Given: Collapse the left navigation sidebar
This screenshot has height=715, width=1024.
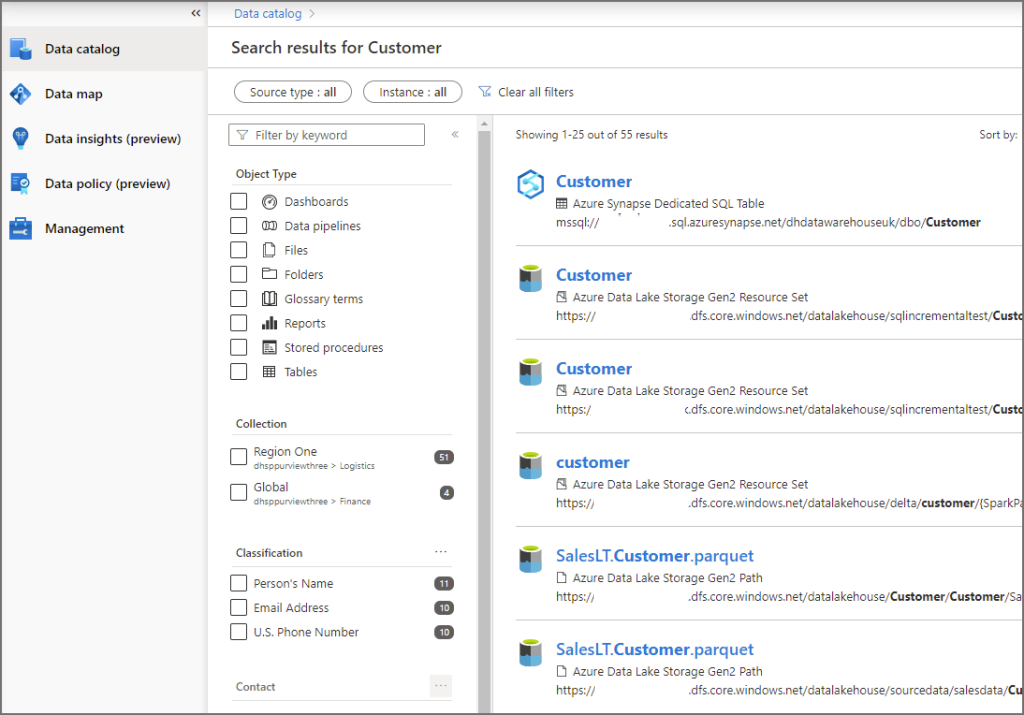Looking at the screenshot, I should 196,13.
